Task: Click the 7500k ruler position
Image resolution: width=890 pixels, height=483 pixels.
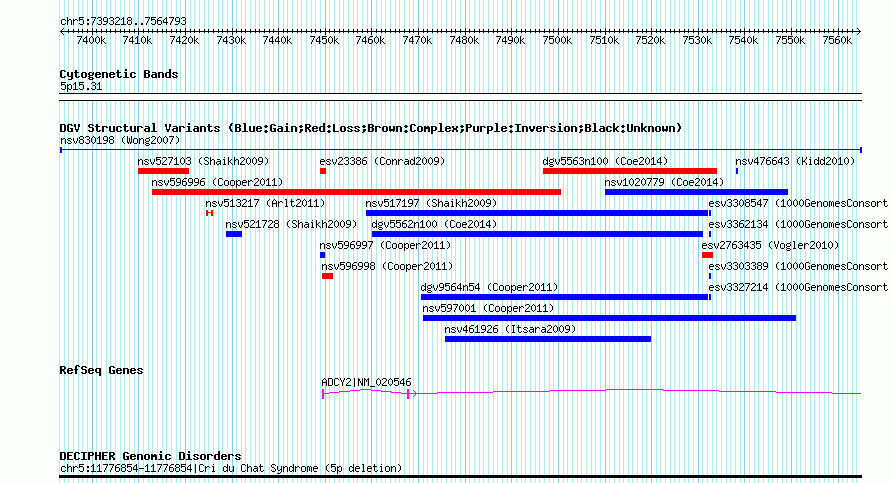Action: click(x=557, y=40)
